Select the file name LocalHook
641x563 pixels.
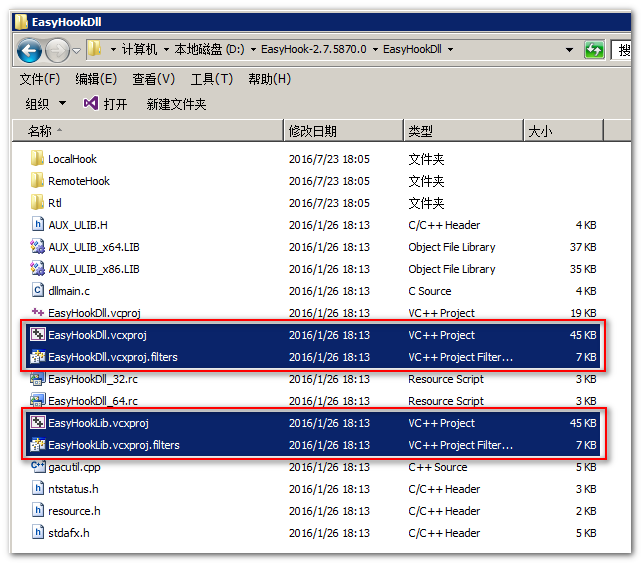point(72,159)
